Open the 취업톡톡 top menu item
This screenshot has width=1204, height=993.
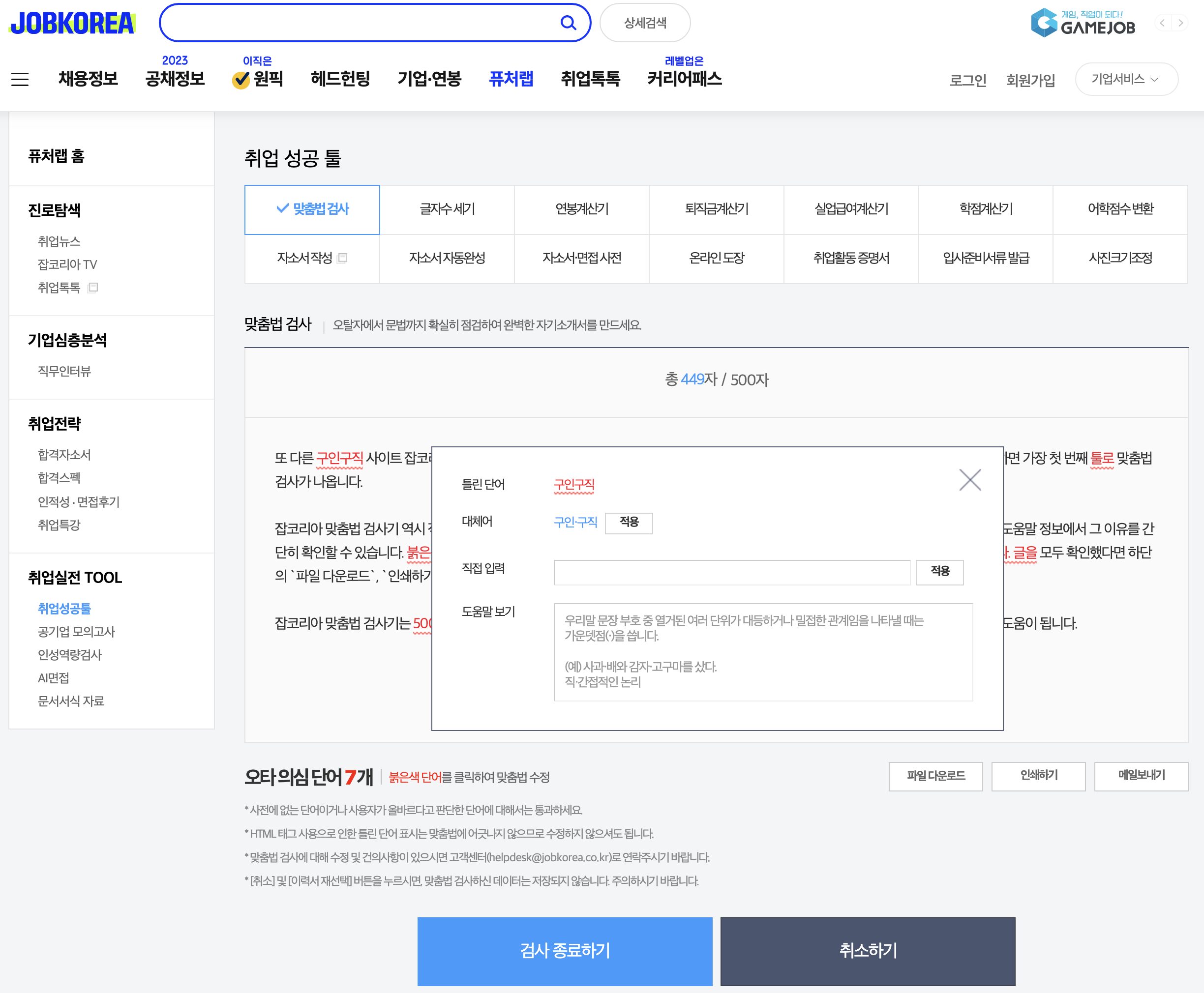pos(591,79)
